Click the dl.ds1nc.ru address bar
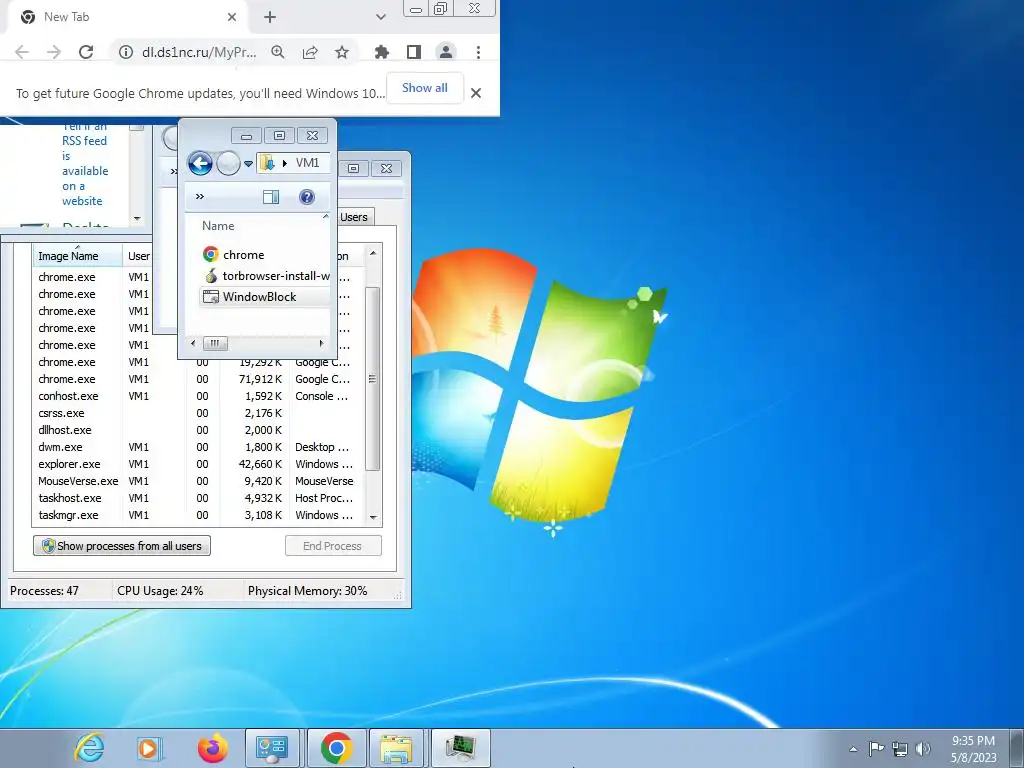Viewport: 1024px width, 768px height. pyautogui.click(x=199, y=52)
